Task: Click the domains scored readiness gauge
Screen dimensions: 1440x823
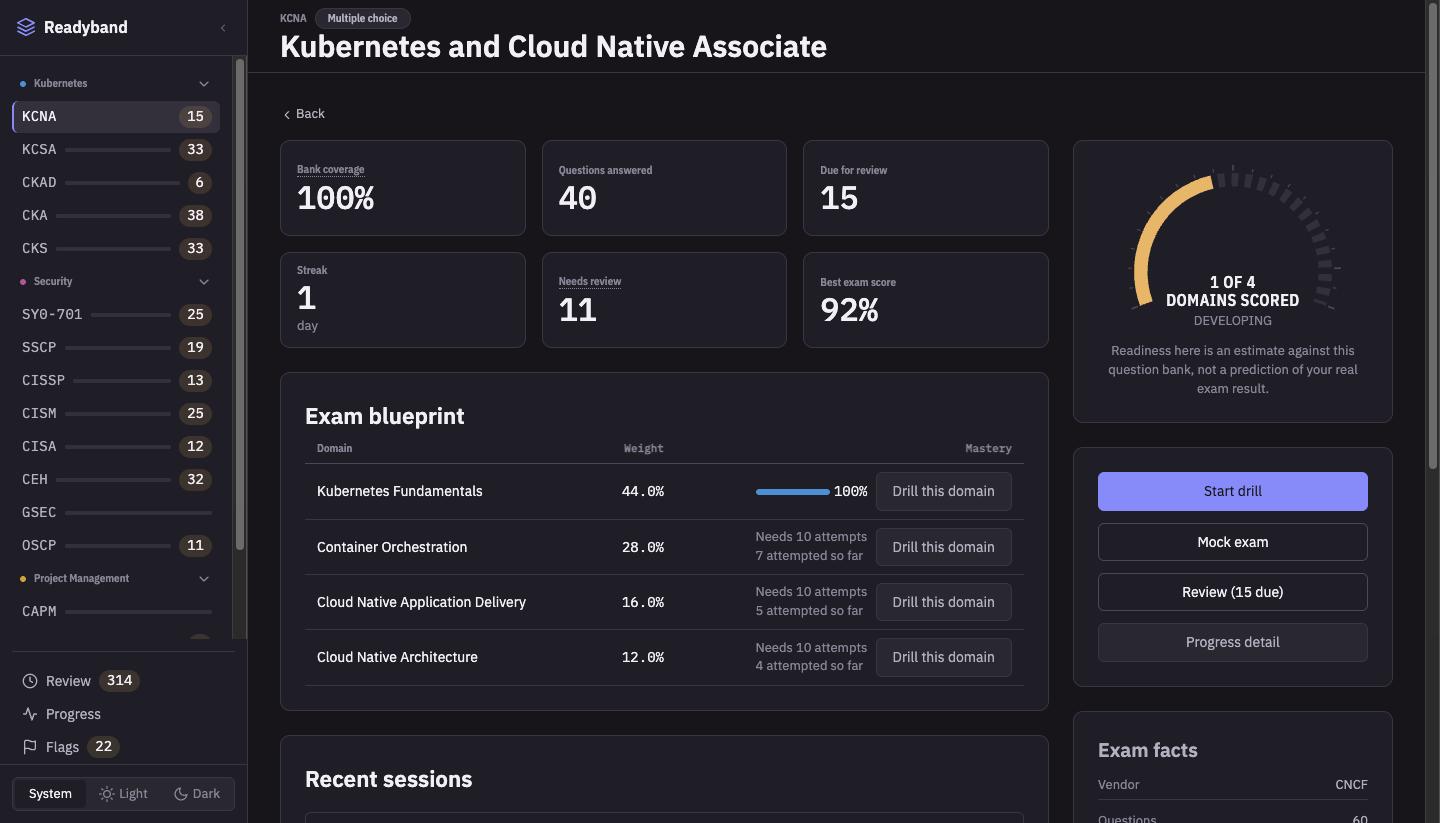Action: [1233, 240]
